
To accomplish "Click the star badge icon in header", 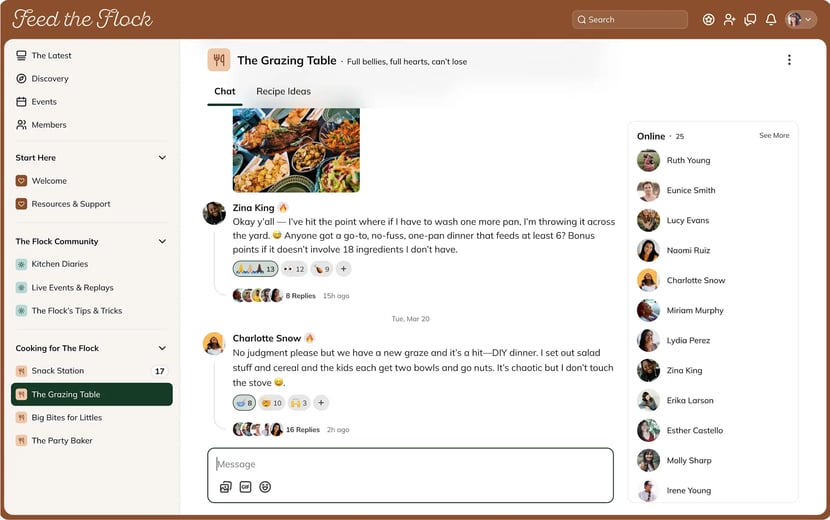I will coord(708,20).
